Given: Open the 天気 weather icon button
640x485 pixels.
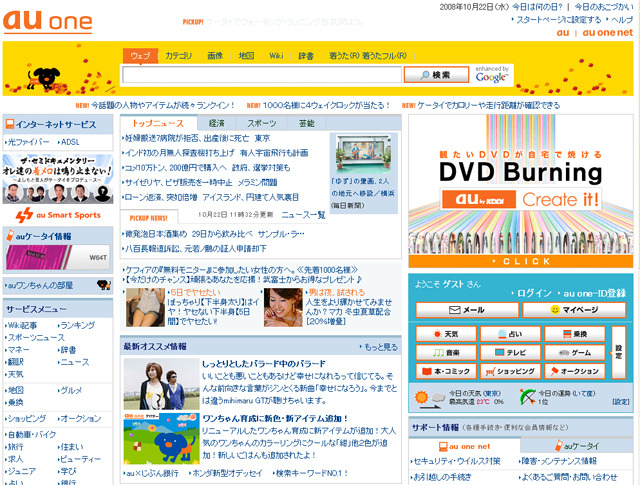Looking at the screenshot, I should tap(446, 334).
